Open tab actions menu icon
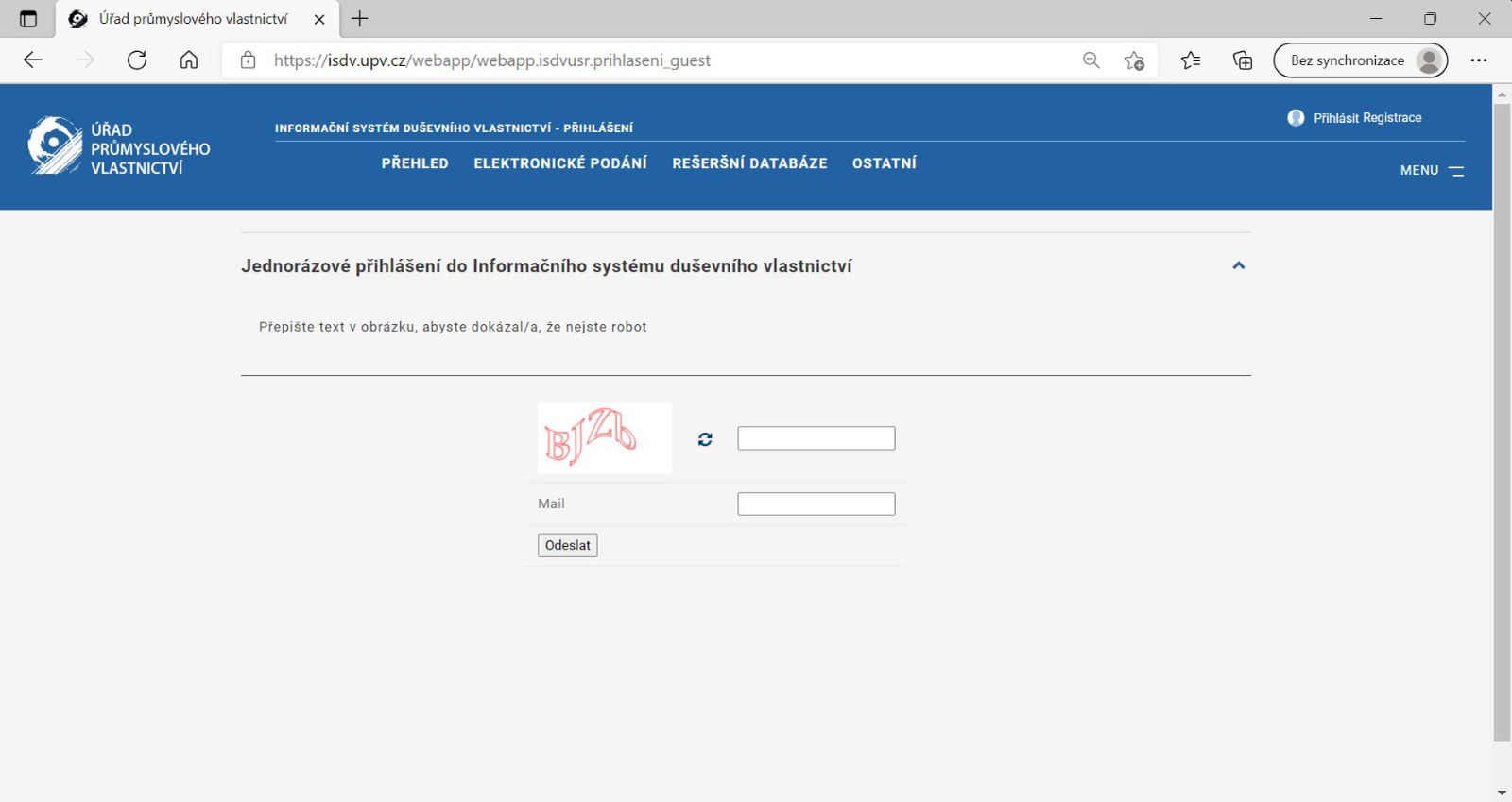Image resolution: width=1512 pixels, height=802 pixels. click(x=28, y=19)
